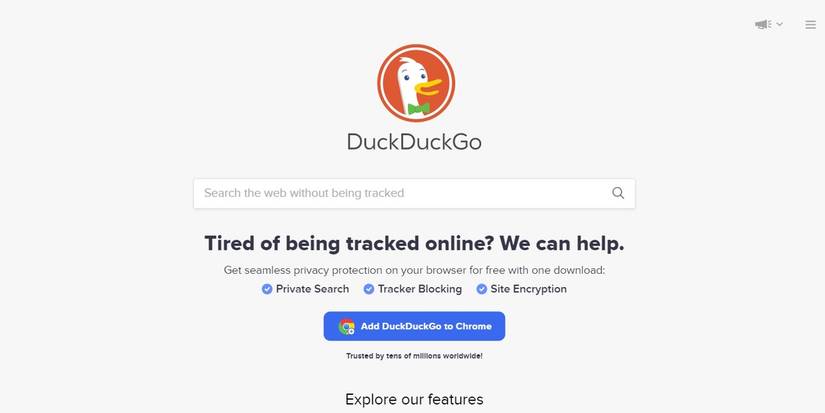This screenshot has width=825, height=413.
Task: Click the megaphone announcements icon
Action: click(x=763, y=24)
